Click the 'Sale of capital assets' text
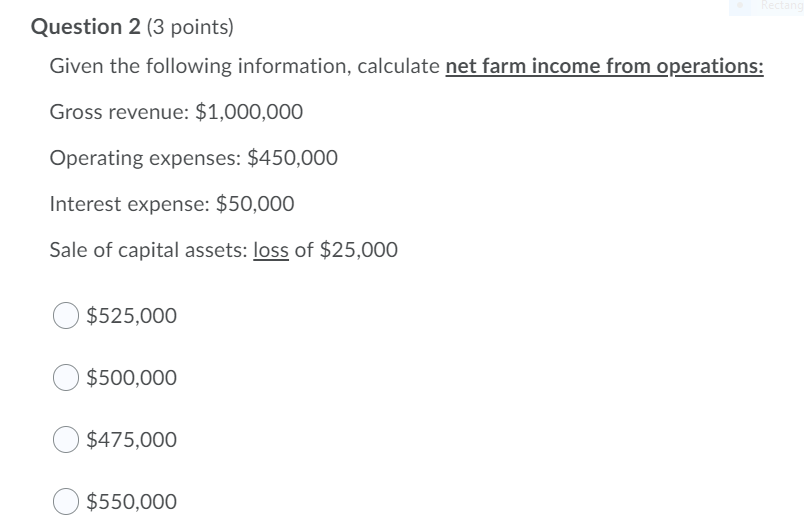 point(148,250)
